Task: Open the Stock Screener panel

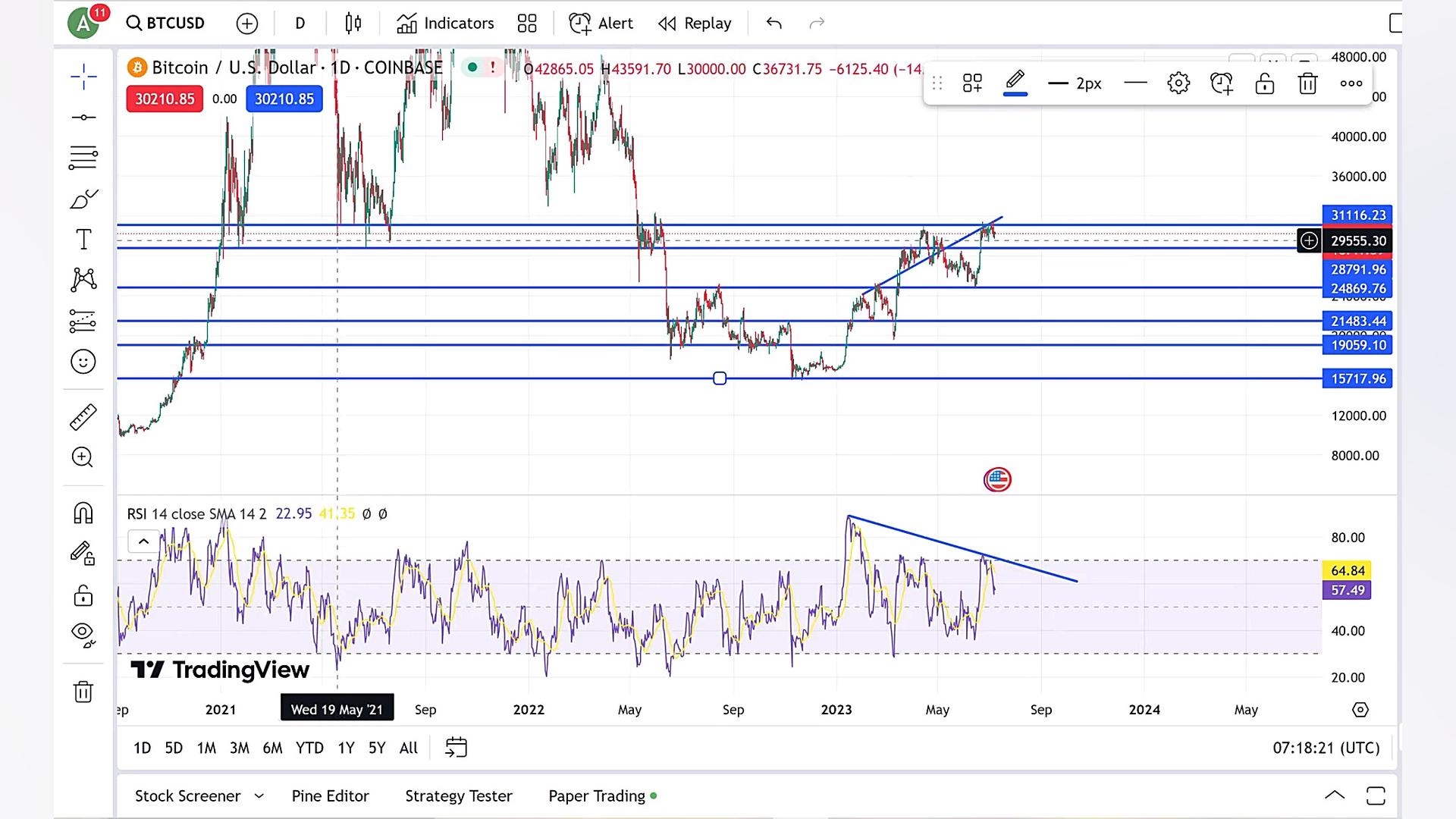Action: 187,796
